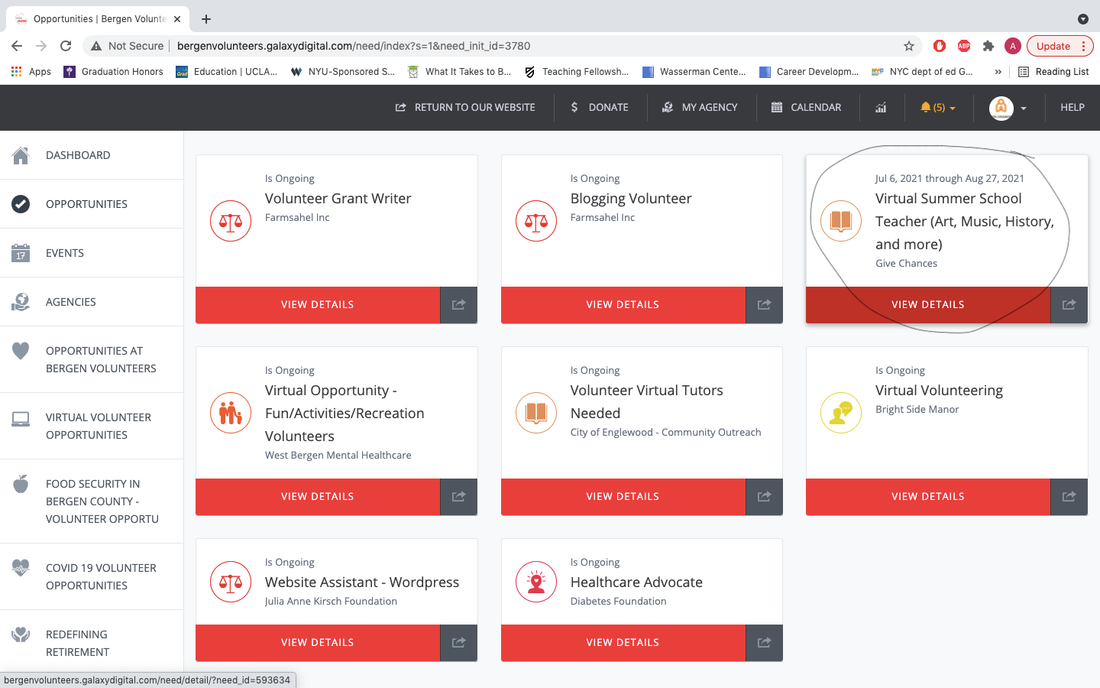Image resolution: width=1100 pixels, height=688 pixels.
Task: Open the Calendar in top navigation
Action: (806, 108)
